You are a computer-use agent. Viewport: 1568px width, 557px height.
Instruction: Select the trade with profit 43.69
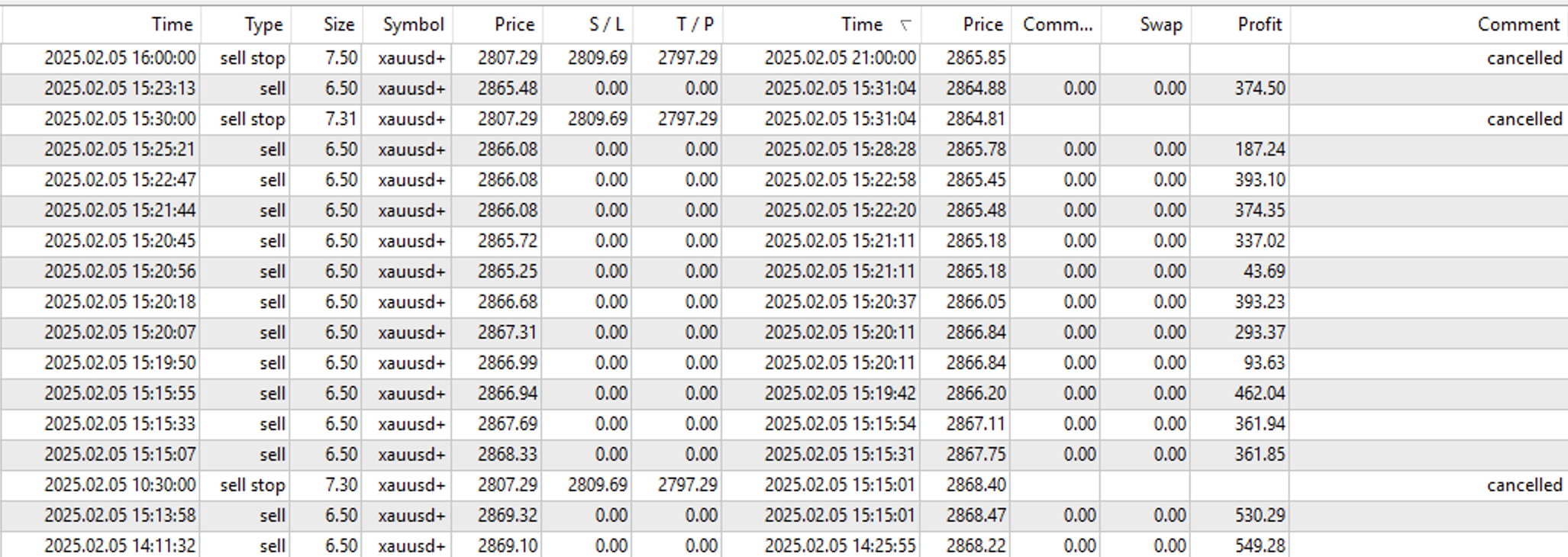1263,272
